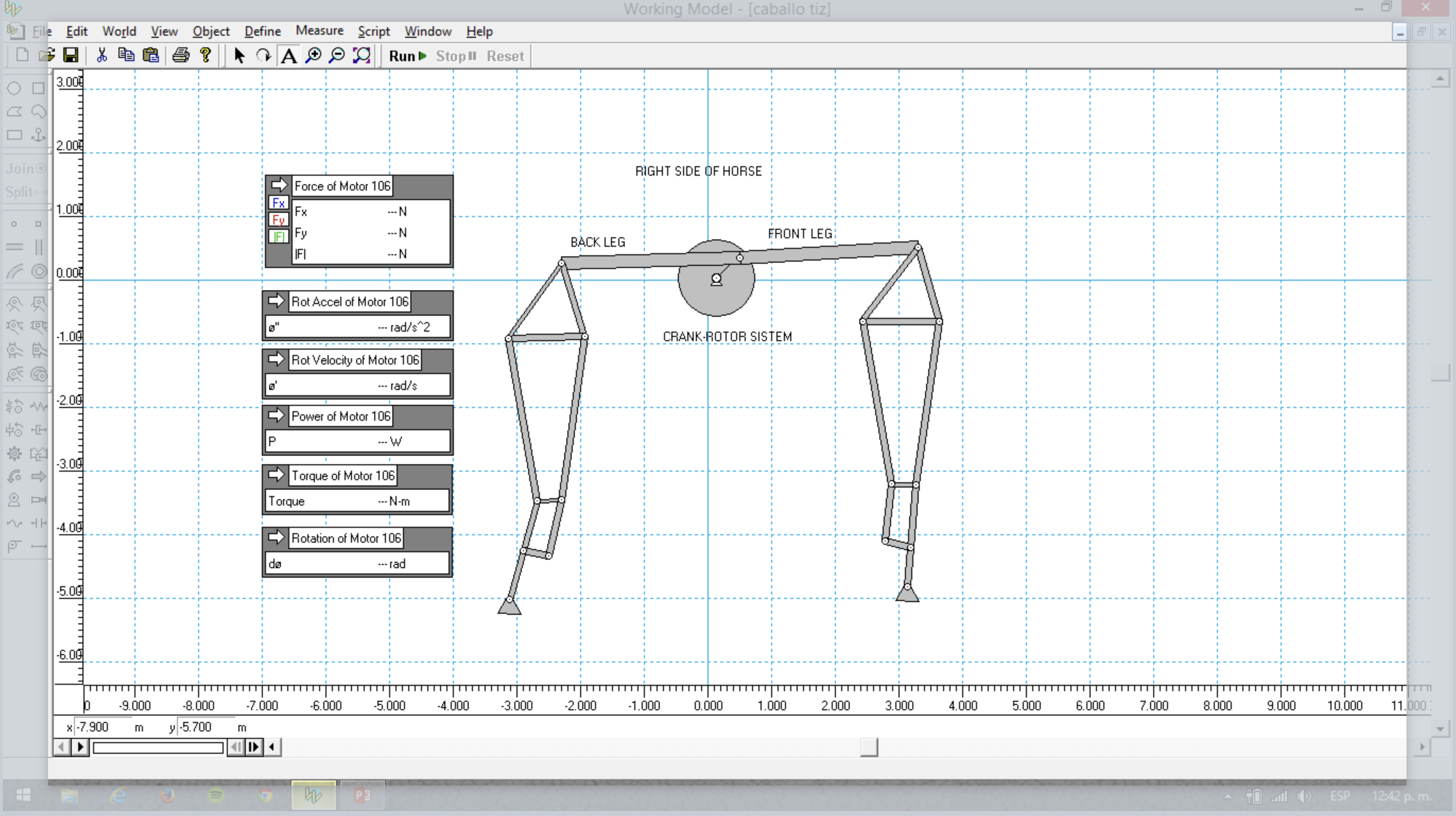Click the tape player frame slider
The image size is (1456, 816).
coord(158,747)
